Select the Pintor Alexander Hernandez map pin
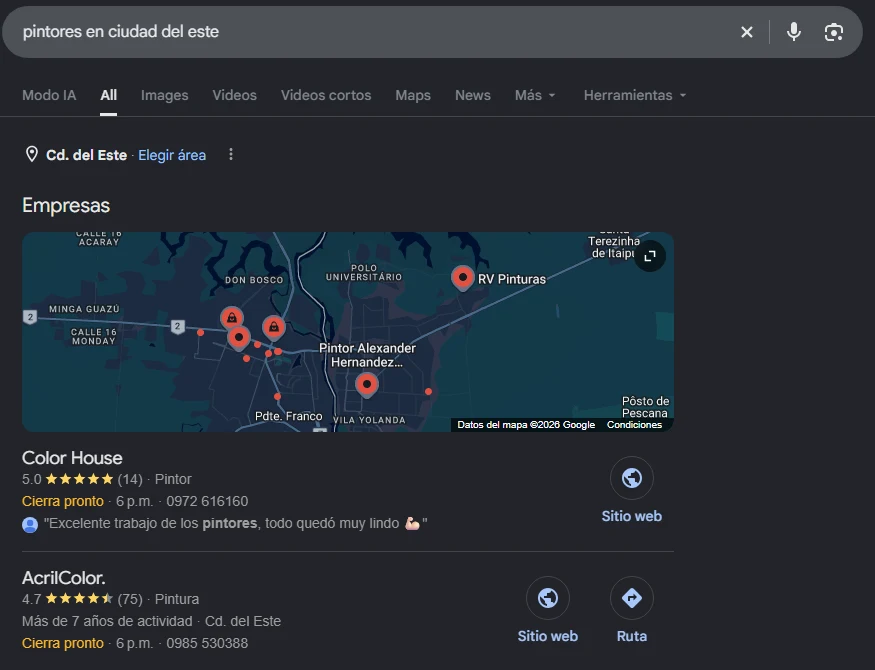 [x=367, y=384]
